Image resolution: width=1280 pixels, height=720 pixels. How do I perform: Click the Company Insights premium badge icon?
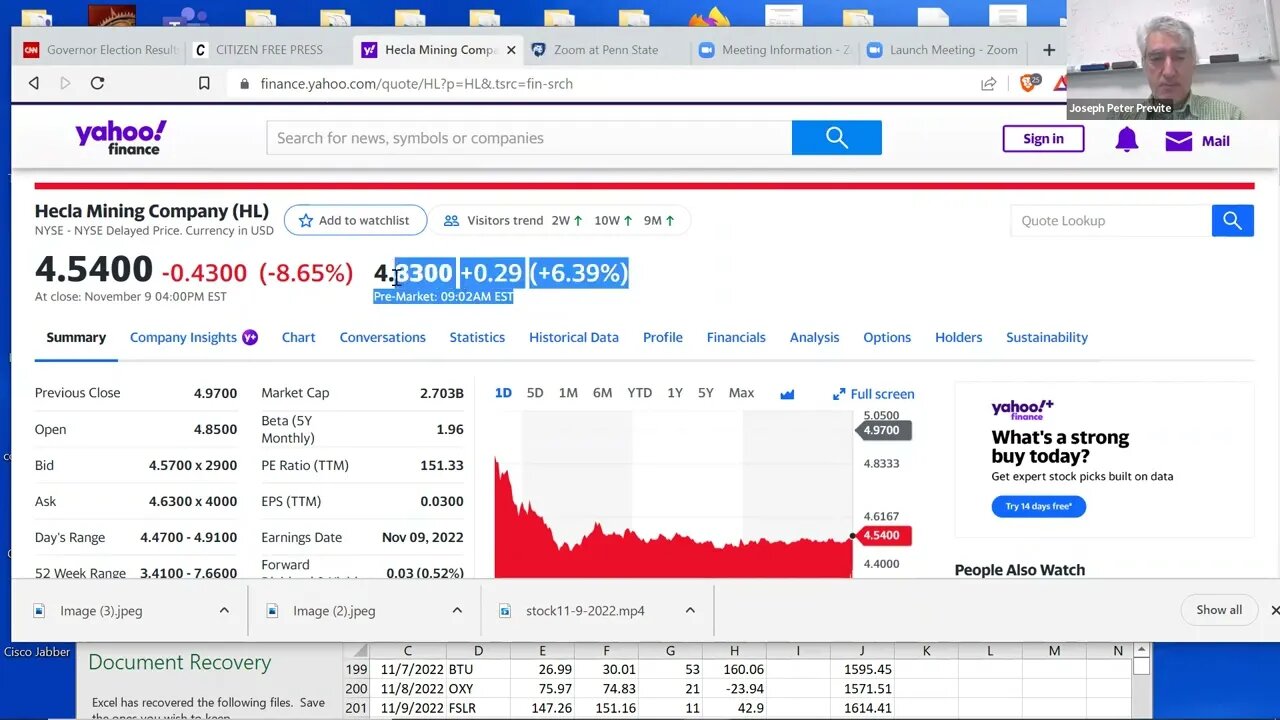(x=250, y=338)
